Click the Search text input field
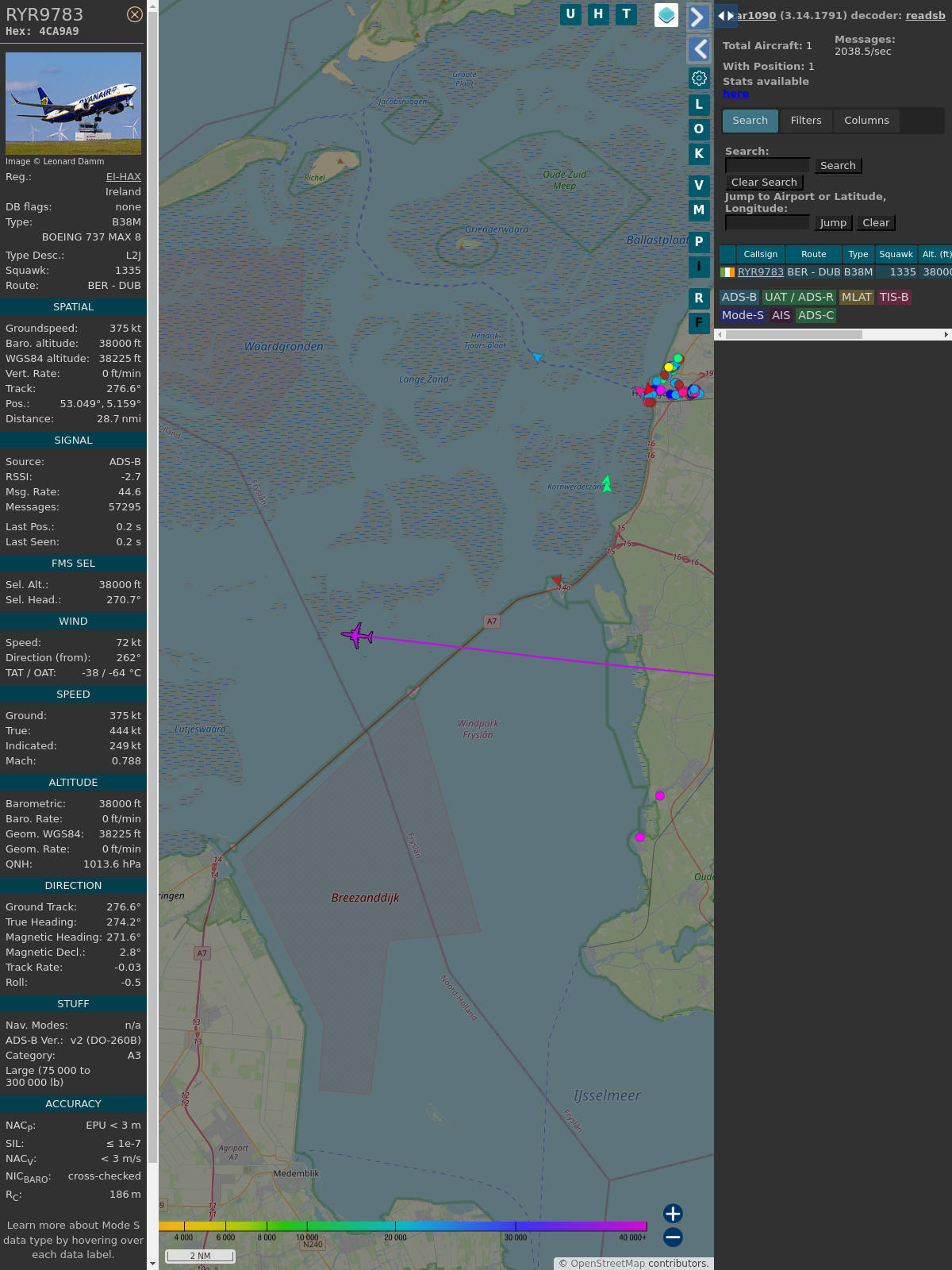 click(x=767, y=165)
